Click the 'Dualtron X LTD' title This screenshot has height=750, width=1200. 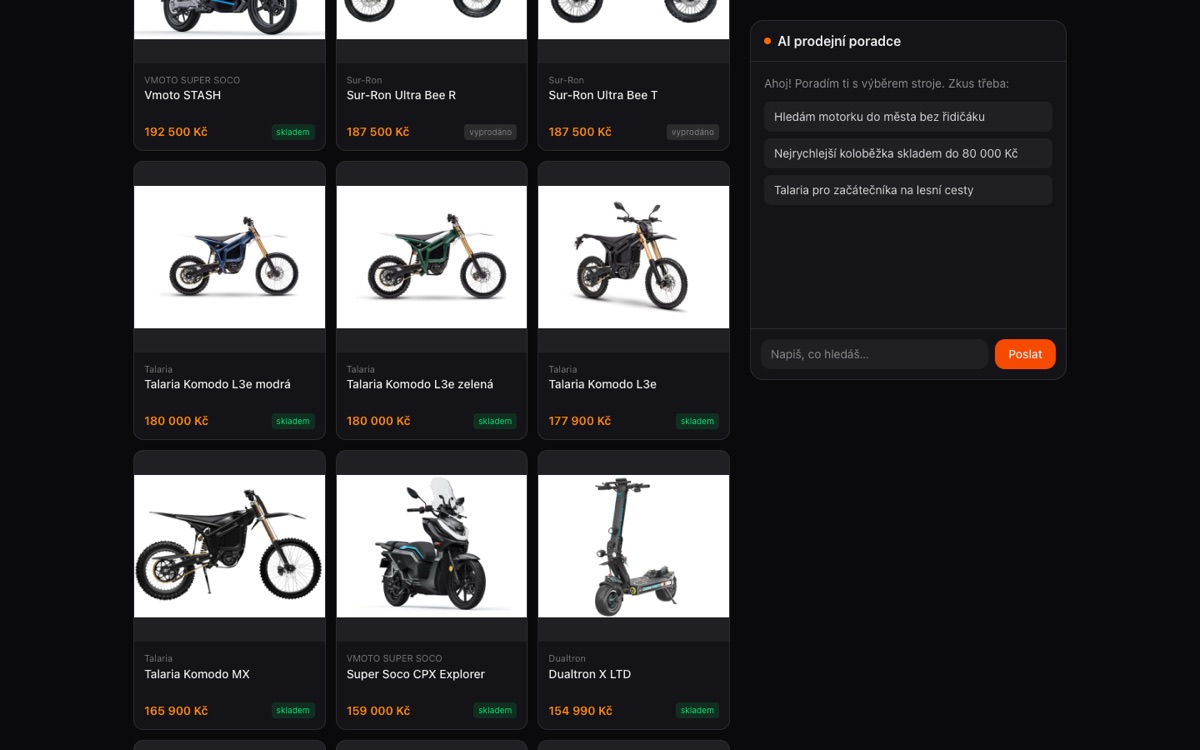pyautogui.click(x=590, y=674)
